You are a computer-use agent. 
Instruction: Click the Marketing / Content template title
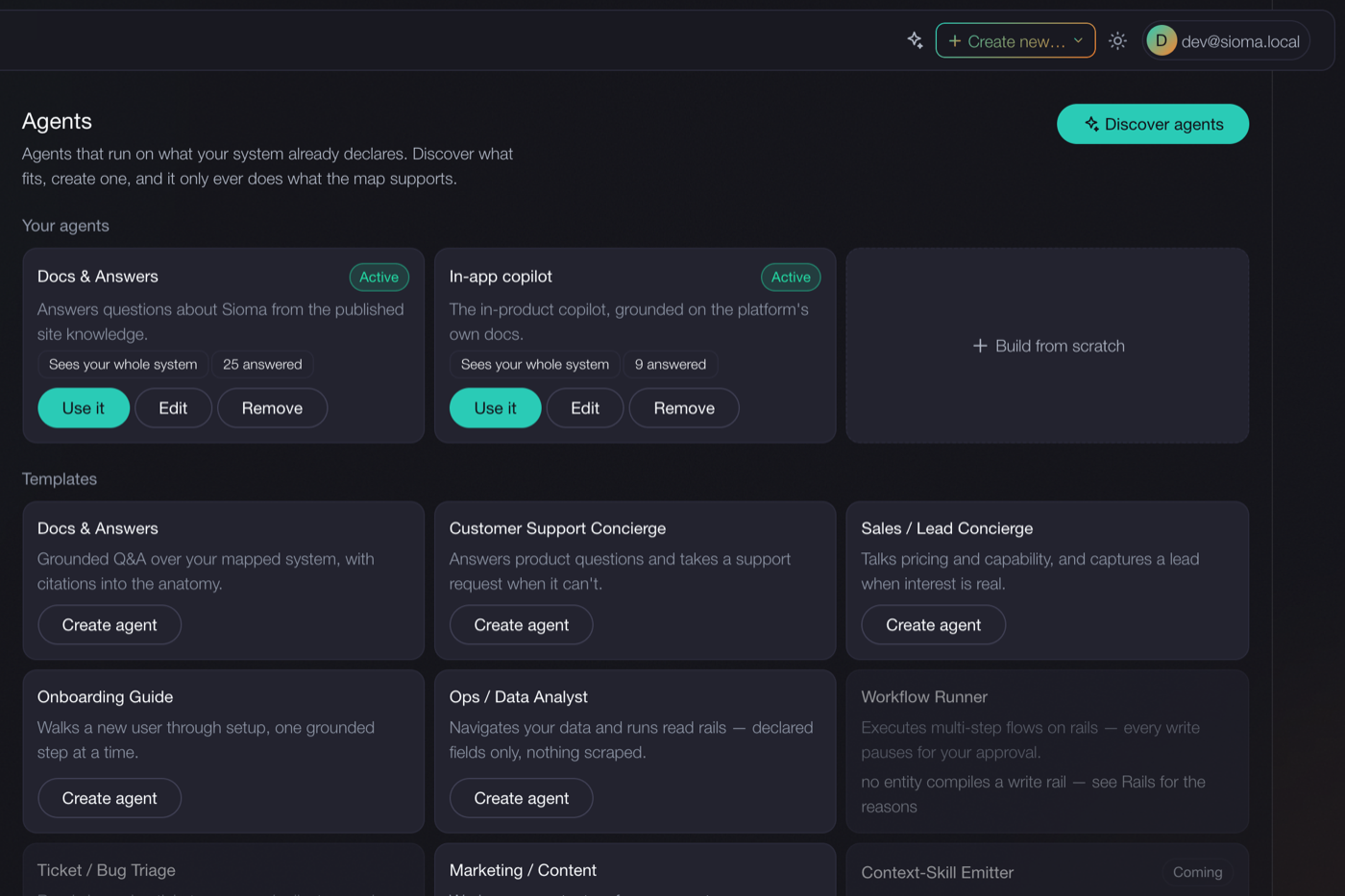pyautogui.click(x=523, y=870)
